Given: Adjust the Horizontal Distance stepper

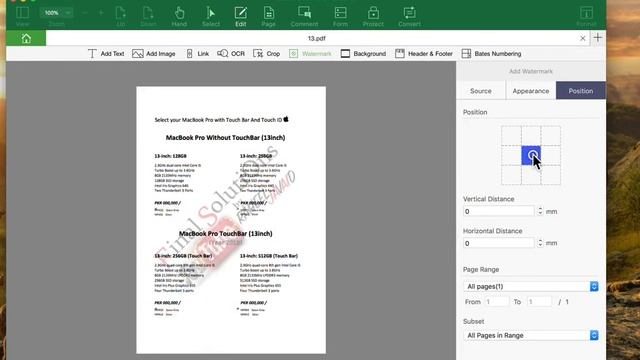Looking at the screenshot, I should [540, 243].
